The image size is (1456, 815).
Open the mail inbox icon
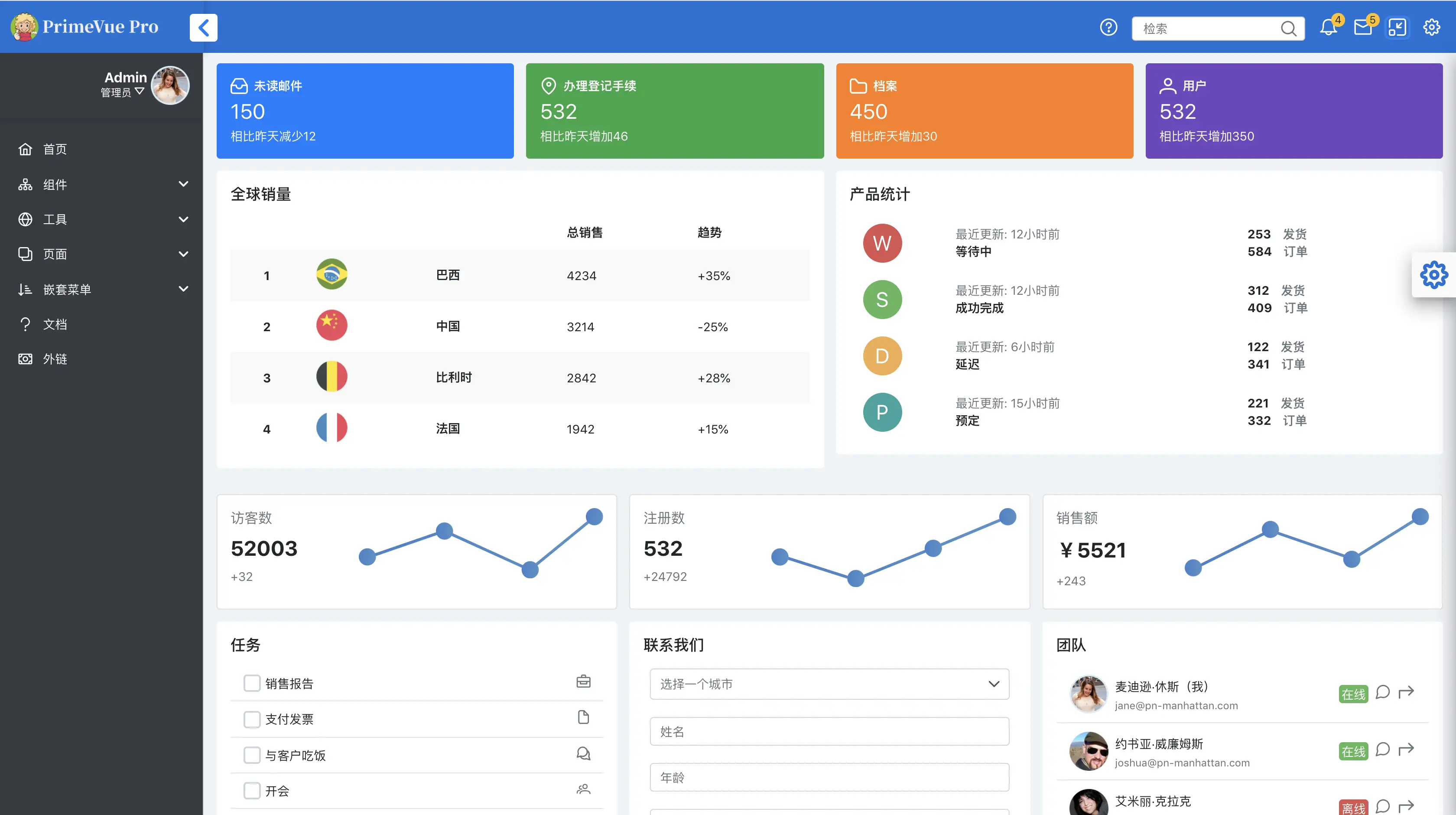pyautogui.click(x=1363, y=27)
